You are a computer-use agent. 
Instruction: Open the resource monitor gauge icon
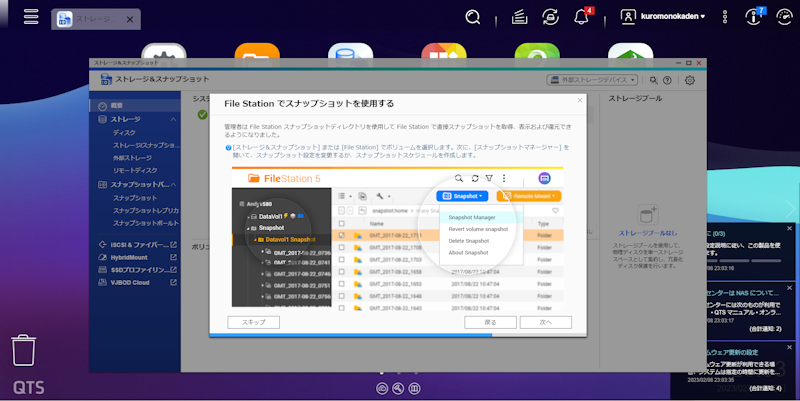tap(784, 17)
